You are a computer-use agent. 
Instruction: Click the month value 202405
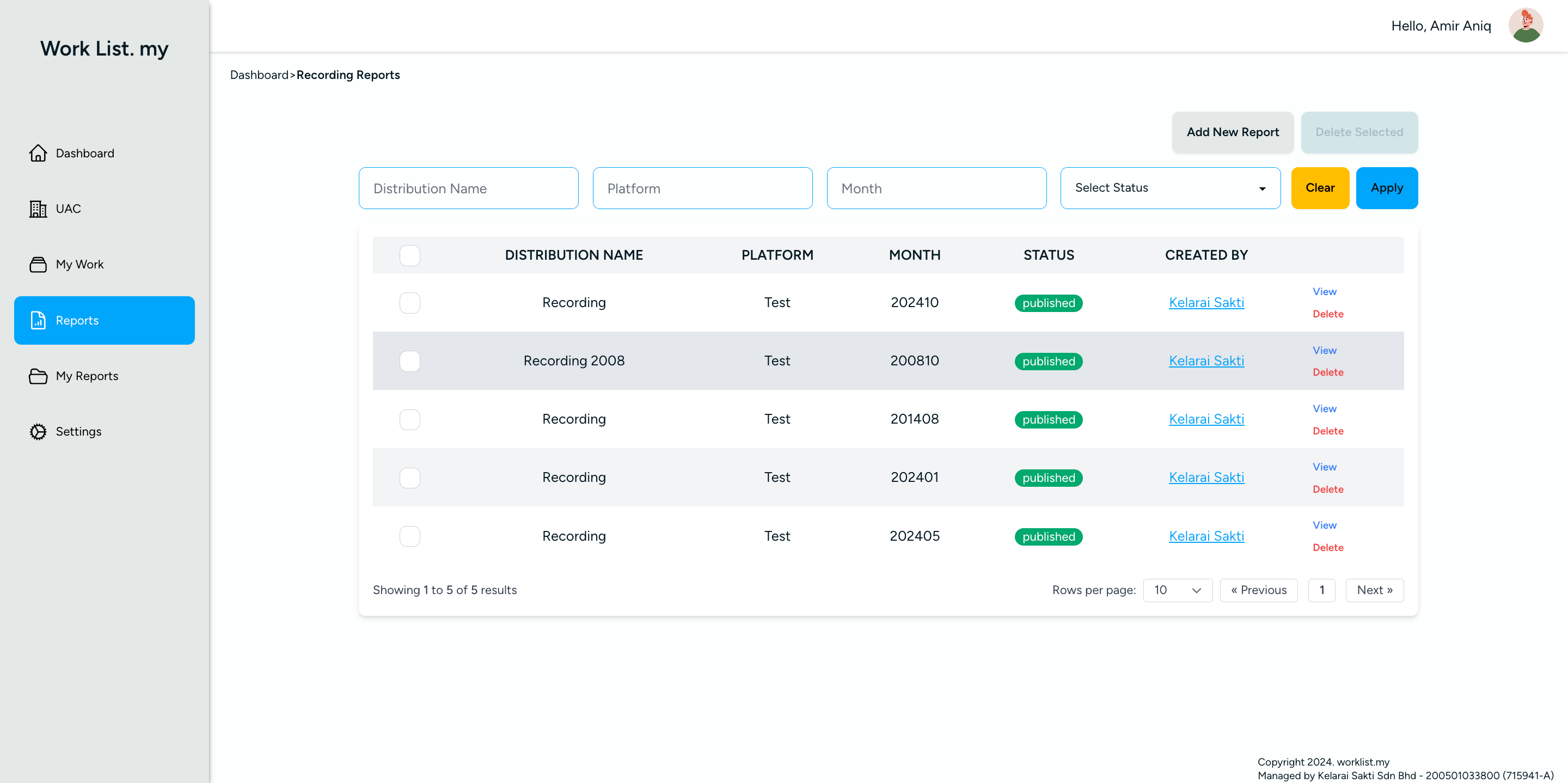[x=914, y=536]
